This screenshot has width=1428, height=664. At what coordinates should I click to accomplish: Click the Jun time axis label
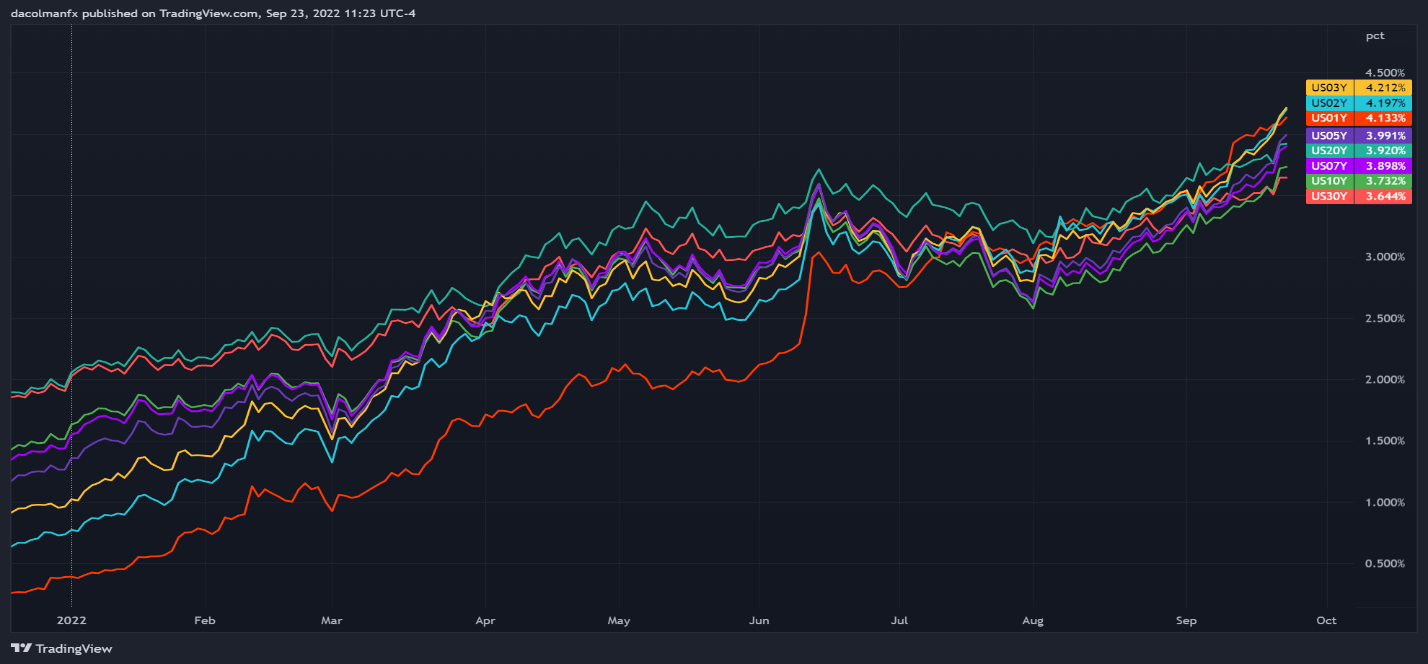pyautogui.click(x=758, y=621)
